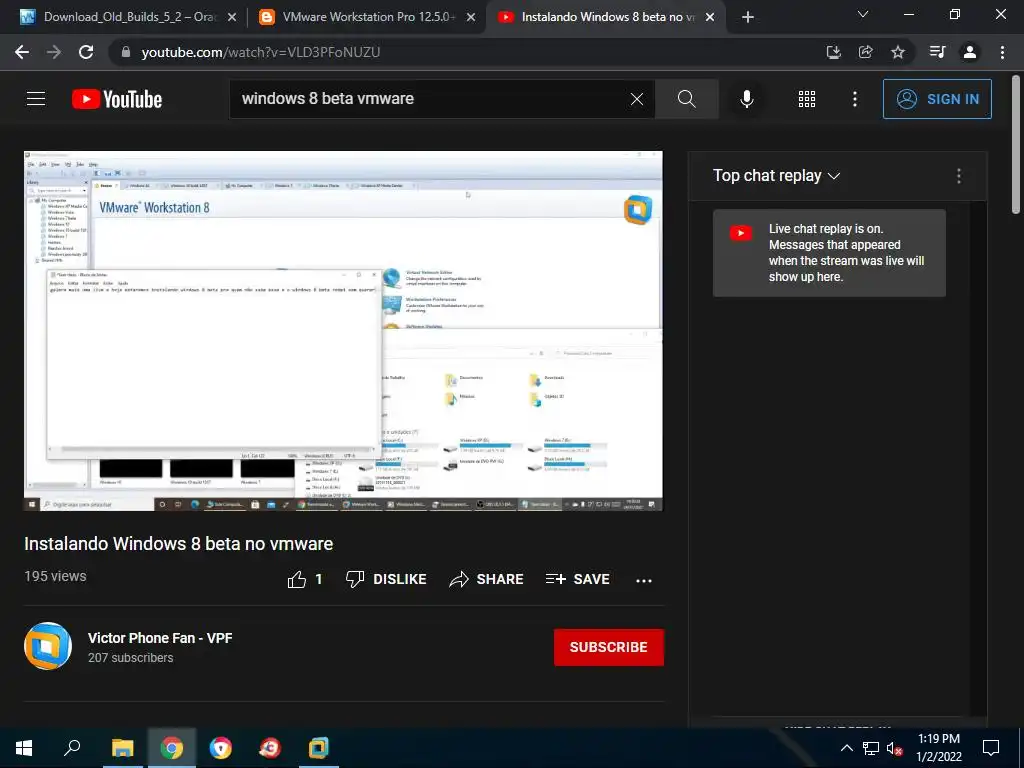Close the VMware Workstation Pro tab
Screen dimensions: 1024x768
[471, 17]
